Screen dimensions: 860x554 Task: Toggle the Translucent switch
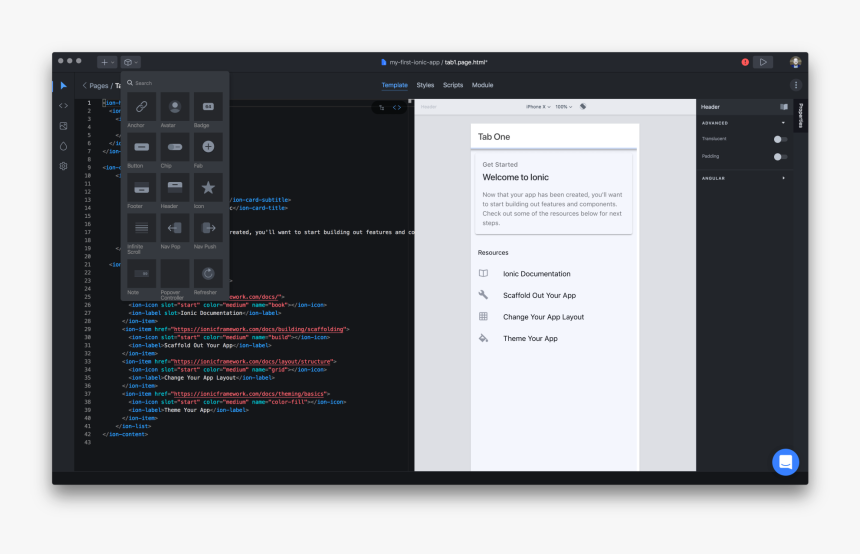[x=780, y=139]
